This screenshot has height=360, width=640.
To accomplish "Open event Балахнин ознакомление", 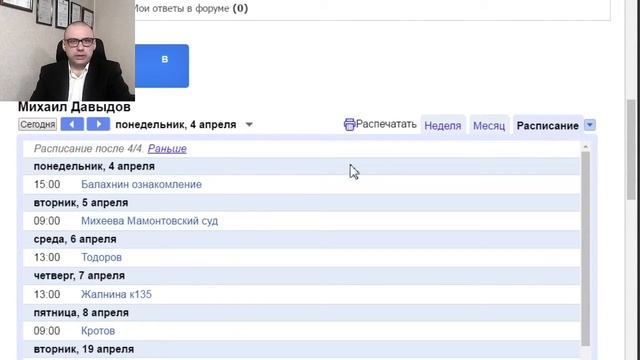I will pyautogui.click(x=141, y=184).
